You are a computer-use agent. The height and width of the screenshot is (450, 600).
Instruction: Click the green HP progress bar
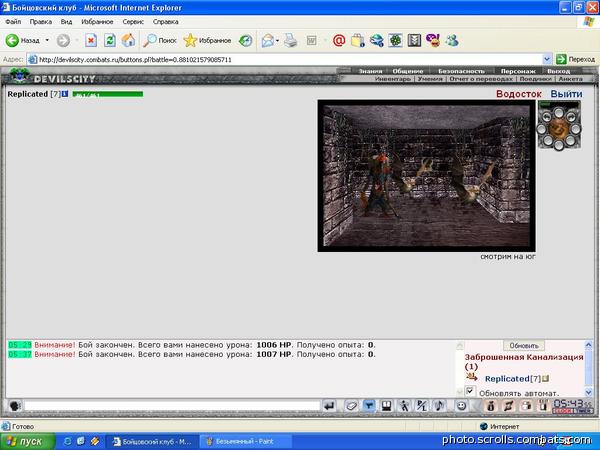click(108, 94)
